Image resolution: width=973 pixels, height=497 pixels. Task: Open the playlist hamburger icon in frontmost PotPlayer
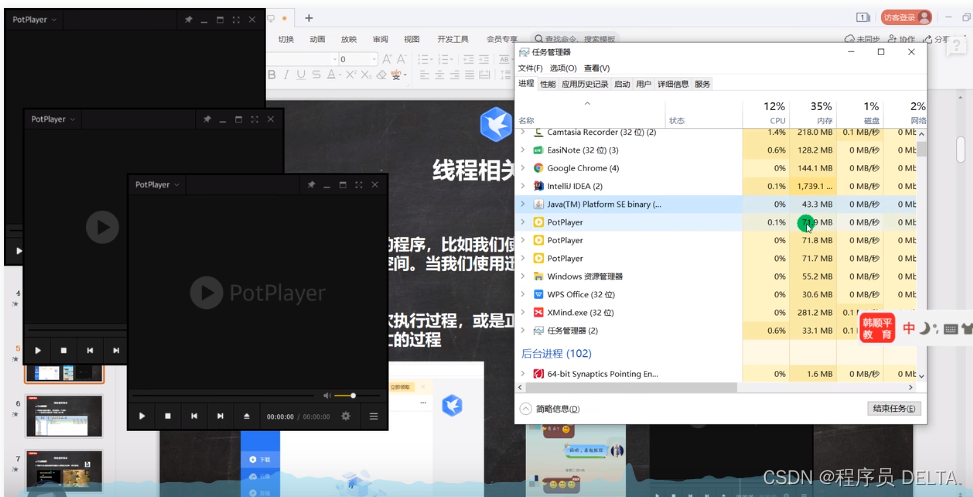click(x=374, y=416)
